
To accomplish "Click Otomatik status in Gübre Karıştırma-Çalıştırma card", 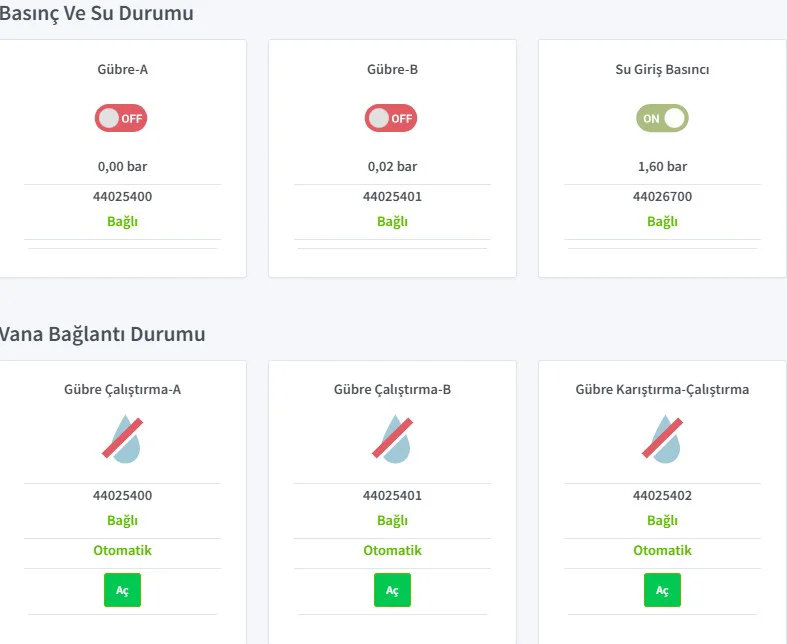I will tap(662, 550).
